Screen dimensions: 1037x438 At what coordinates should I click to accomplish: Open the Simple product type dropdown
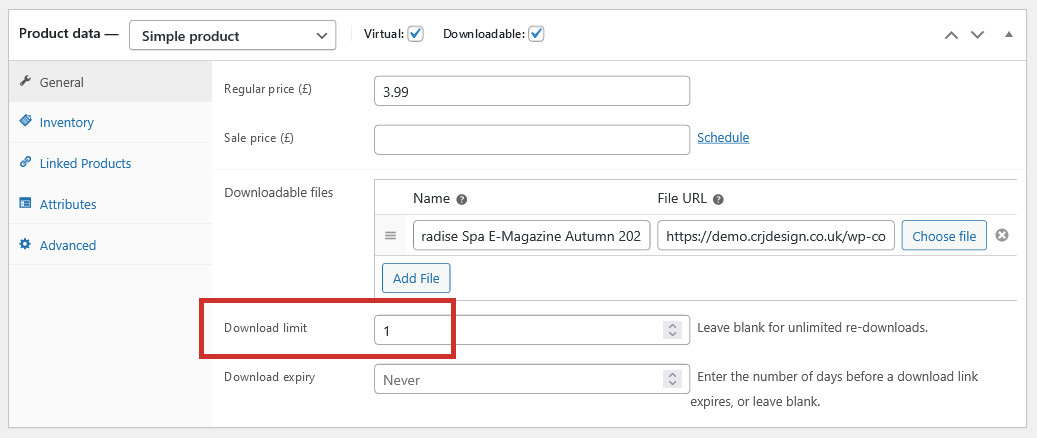232,36
